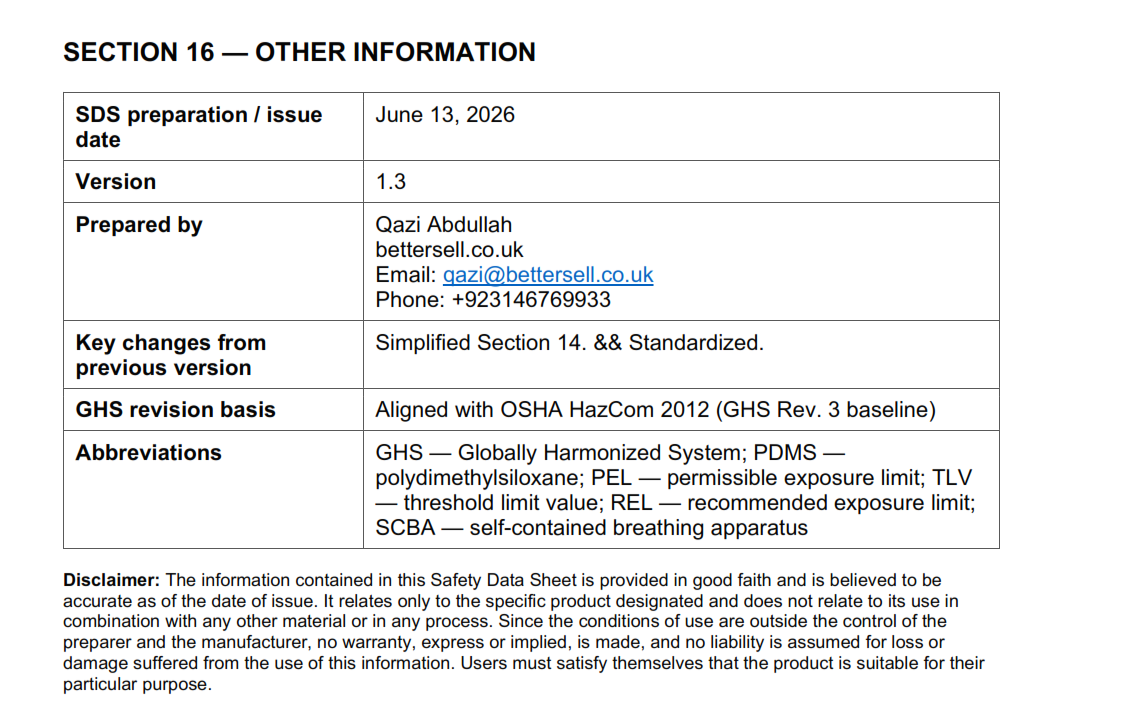
Task: Click the Version row label
Action: 115,182
